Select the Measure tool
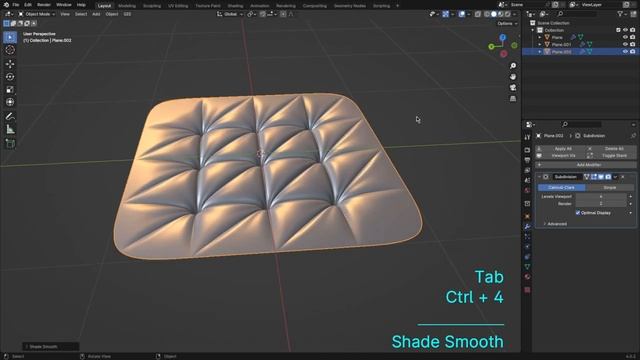The height and width of the screenshot is (360, 640). 10,129
